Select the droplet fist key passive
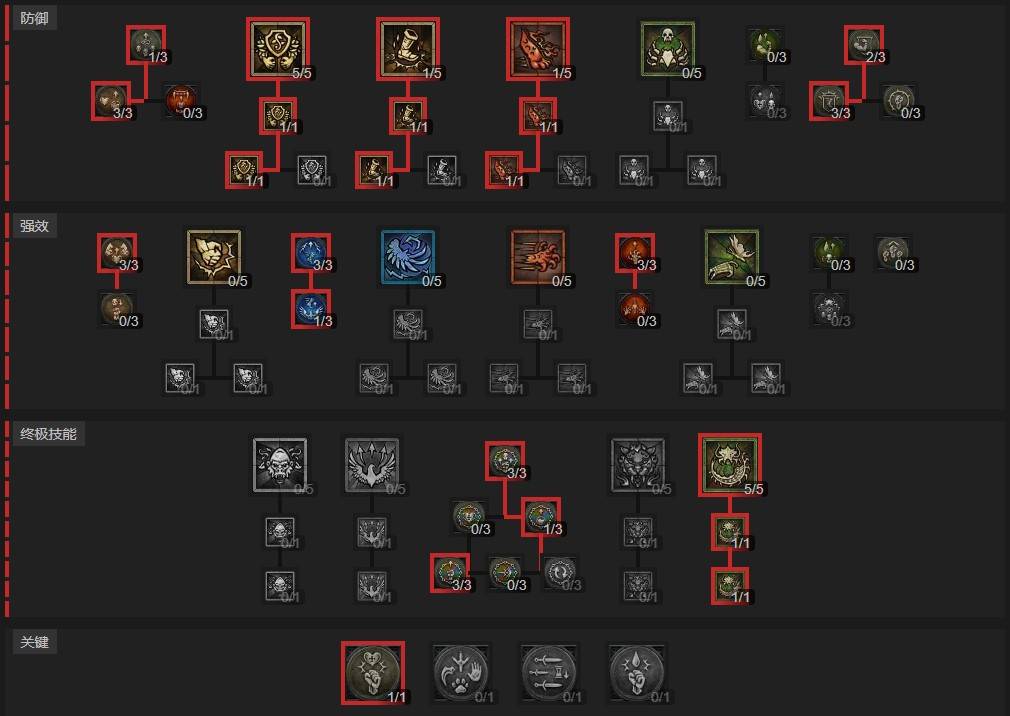Viewport: 1010px width, 716px height. point(637,673)
